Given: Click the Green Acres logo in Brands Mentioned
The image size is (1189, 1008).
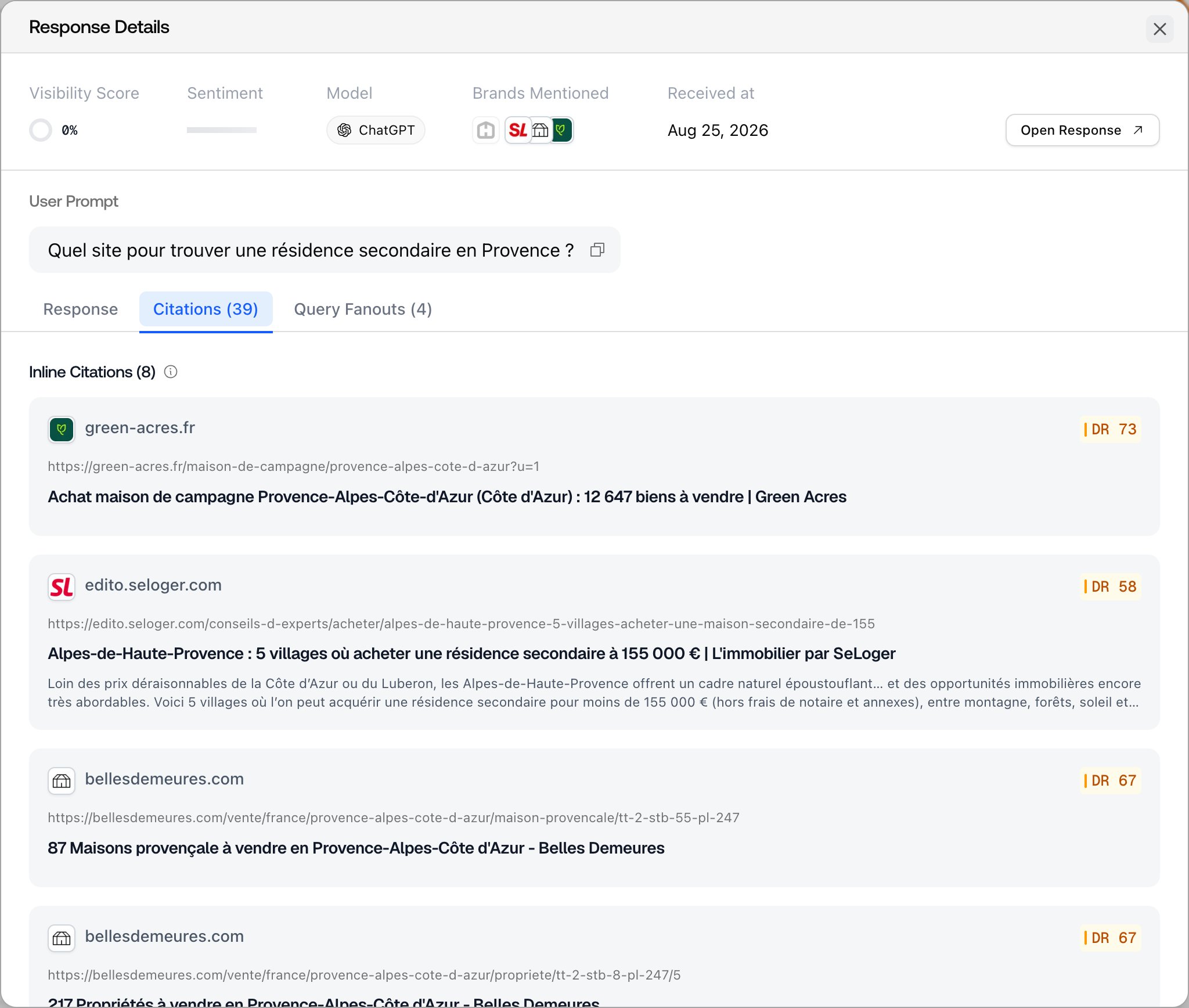Looking at the screenshot, I should 561,130.
